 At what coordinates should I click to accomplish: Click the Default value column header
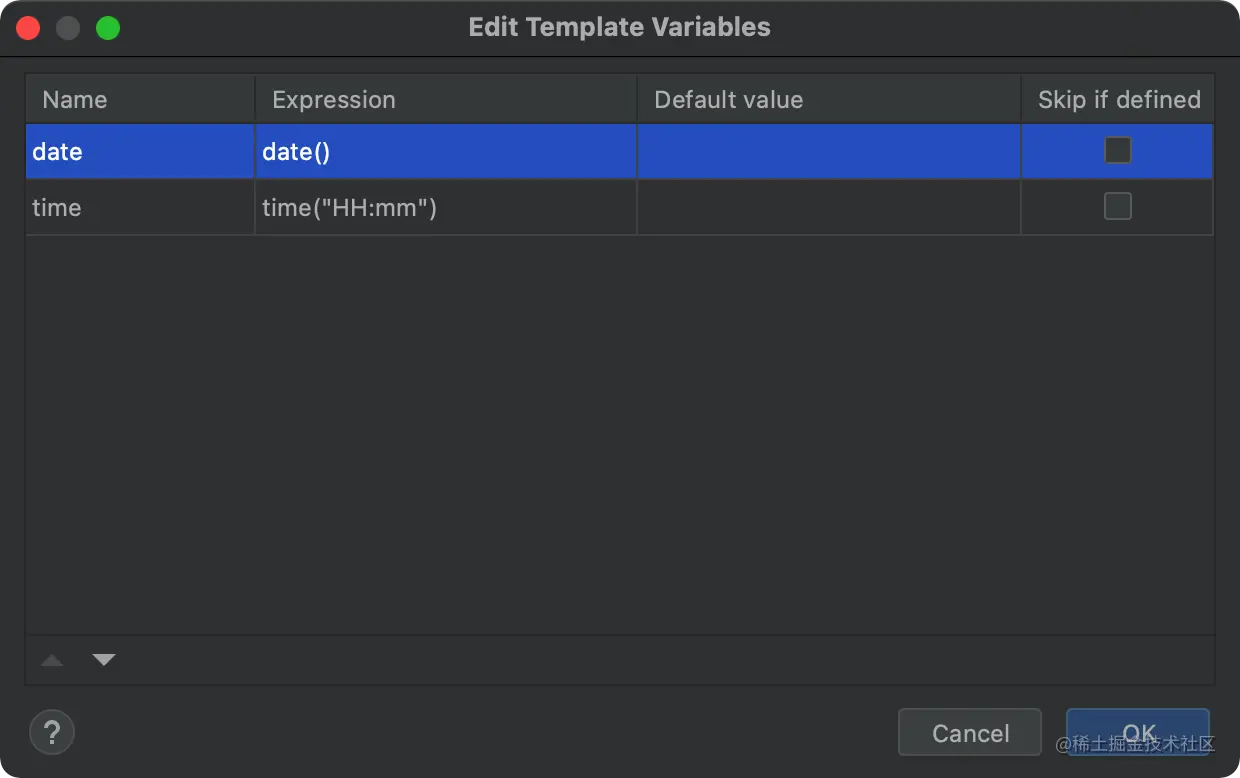(828, 100)
